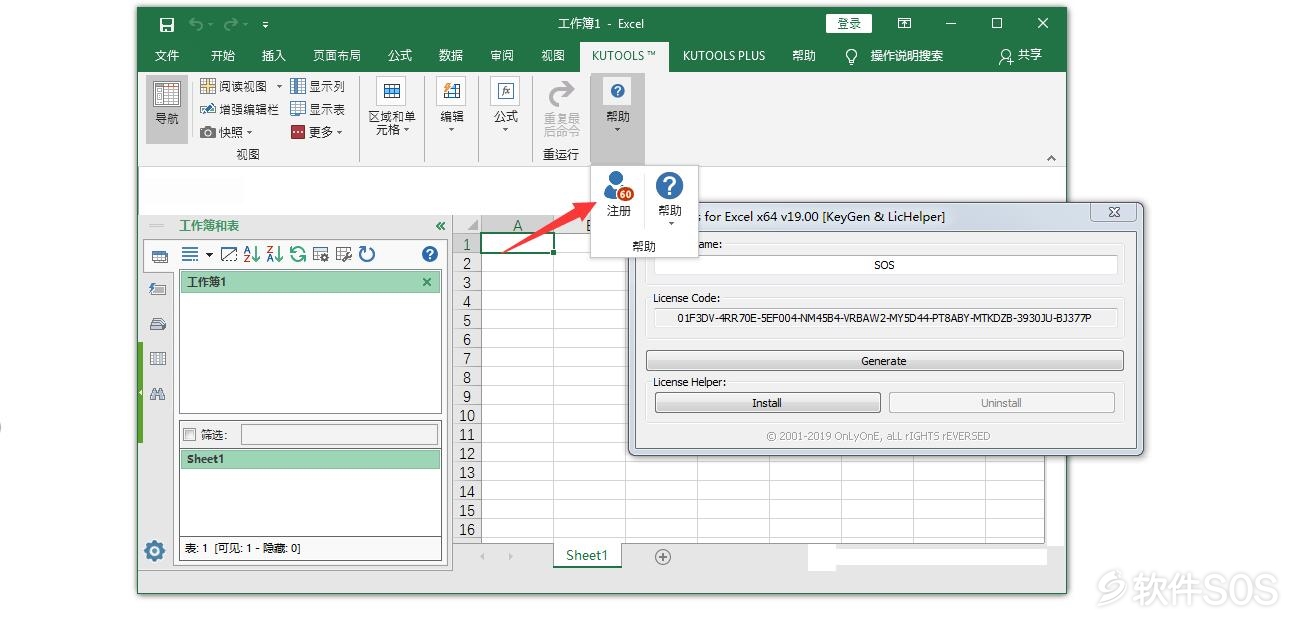Open Ribbon Display Options in the title bar
Screen dimensions: 1296x618
pyautogui.click(x=904, y=24)
